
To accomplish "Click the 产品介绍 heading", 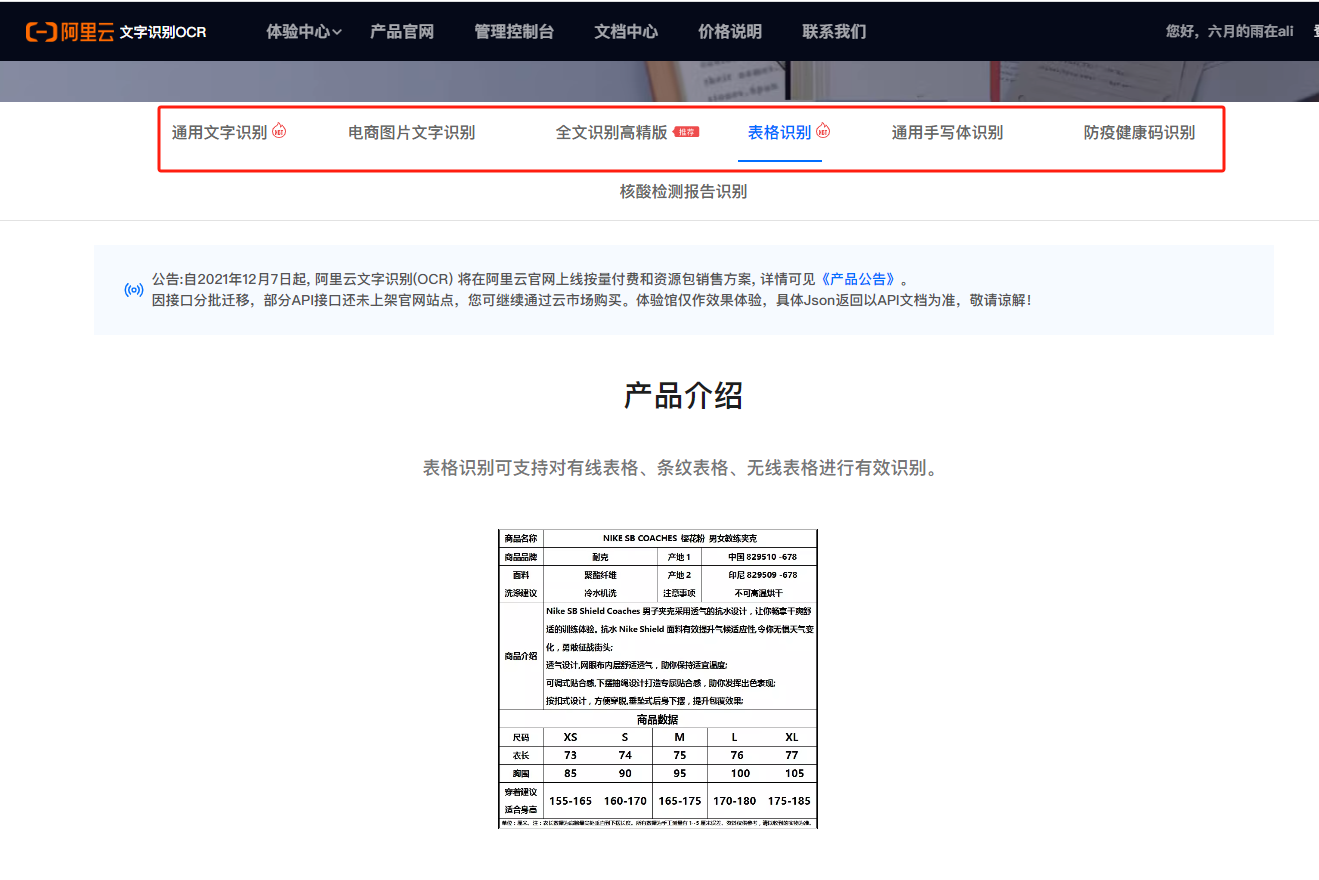I will point(683,396).
